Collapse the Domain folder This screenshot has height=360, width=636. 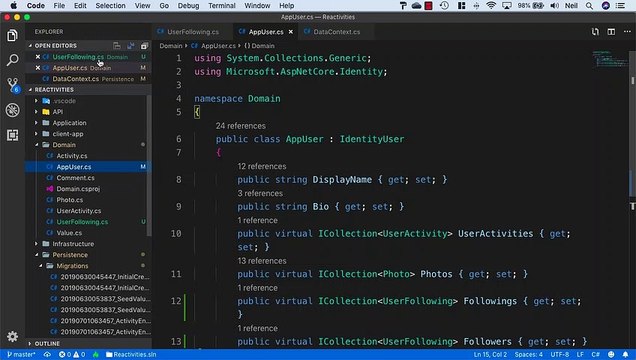click(x=36, y=145)
